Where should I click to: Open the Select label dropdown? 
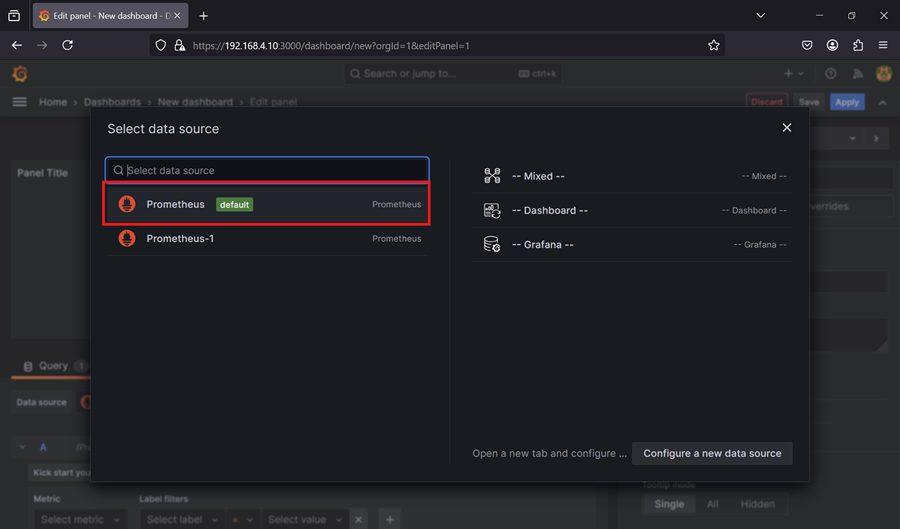tap(182, 519)
